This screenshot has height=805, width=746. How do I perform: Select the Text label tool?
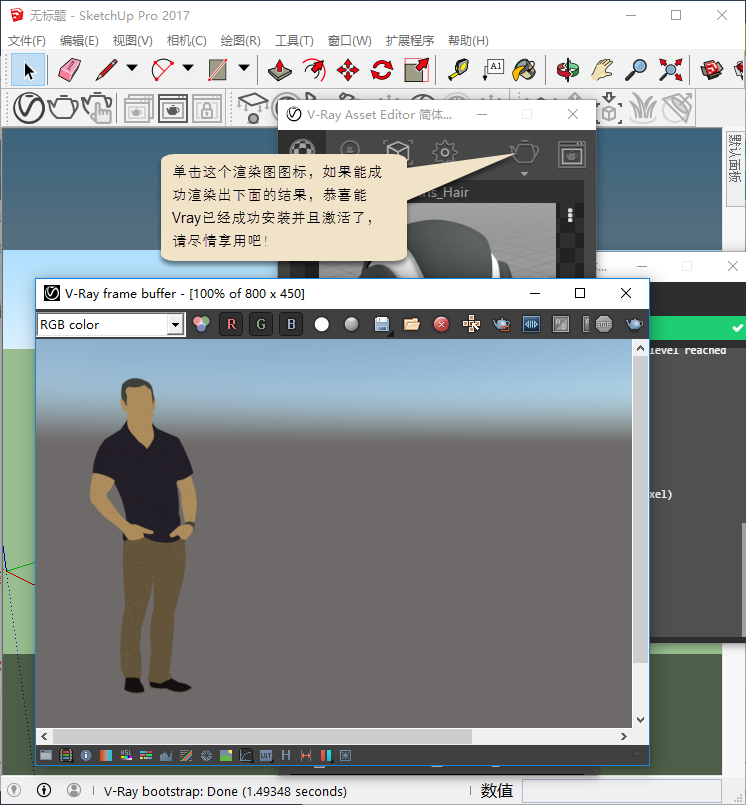click(493, 70)
